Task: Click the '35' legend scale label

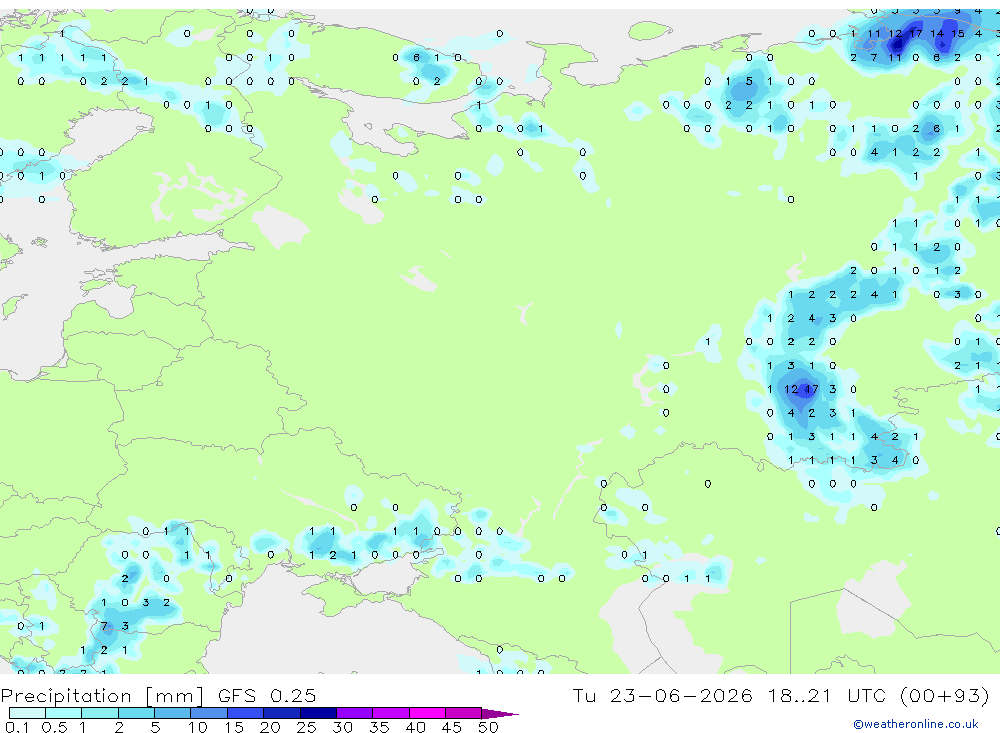Action: pos(379,727)
